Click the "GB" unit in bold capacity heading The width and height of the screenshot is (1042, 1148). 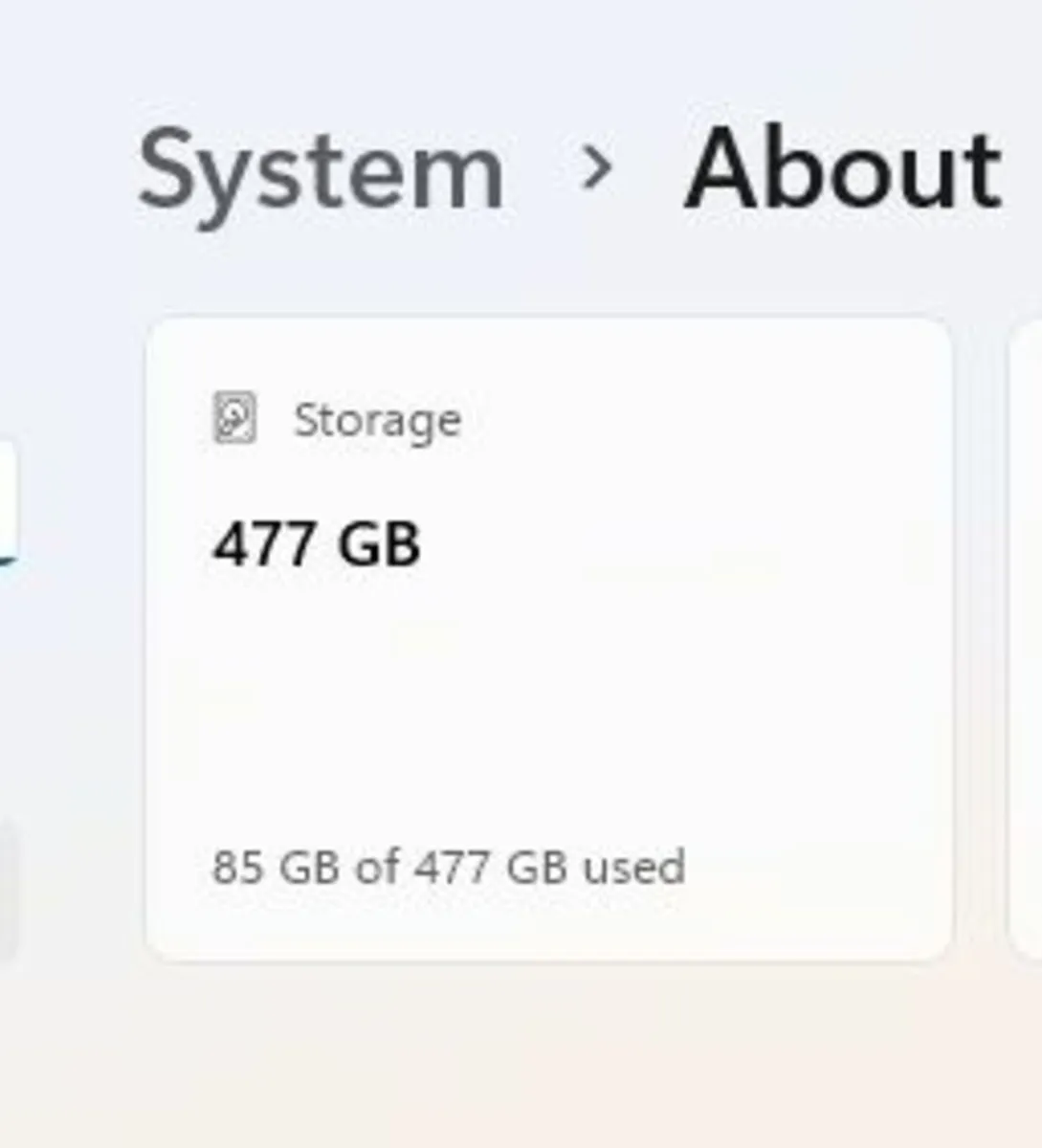coord(379,545)
